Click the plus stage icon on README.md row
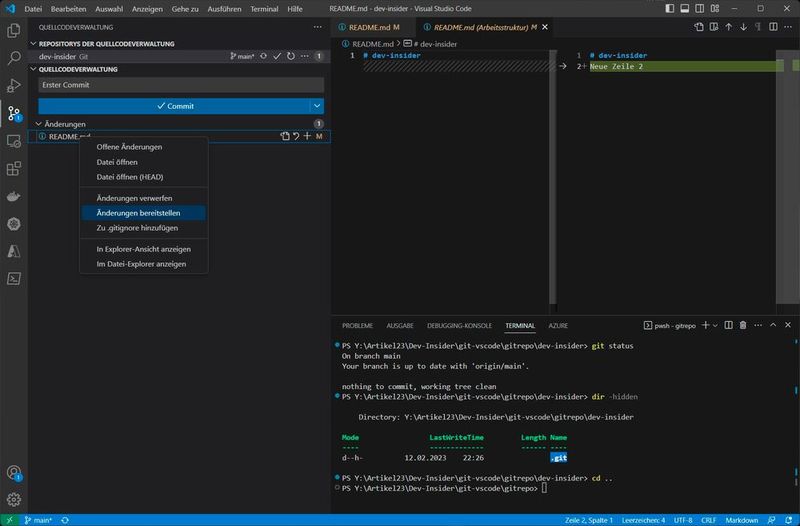Viewport: 800px width, 526px height. point(307,136)
